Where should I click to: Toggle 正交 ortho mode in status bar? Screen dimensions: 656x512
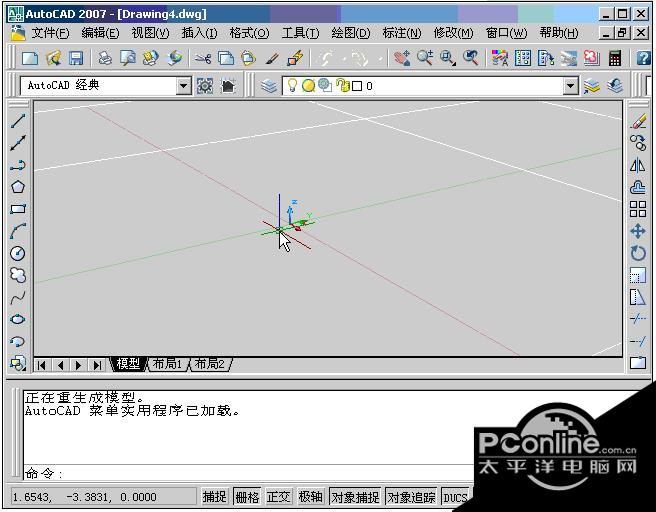(278, 497)
